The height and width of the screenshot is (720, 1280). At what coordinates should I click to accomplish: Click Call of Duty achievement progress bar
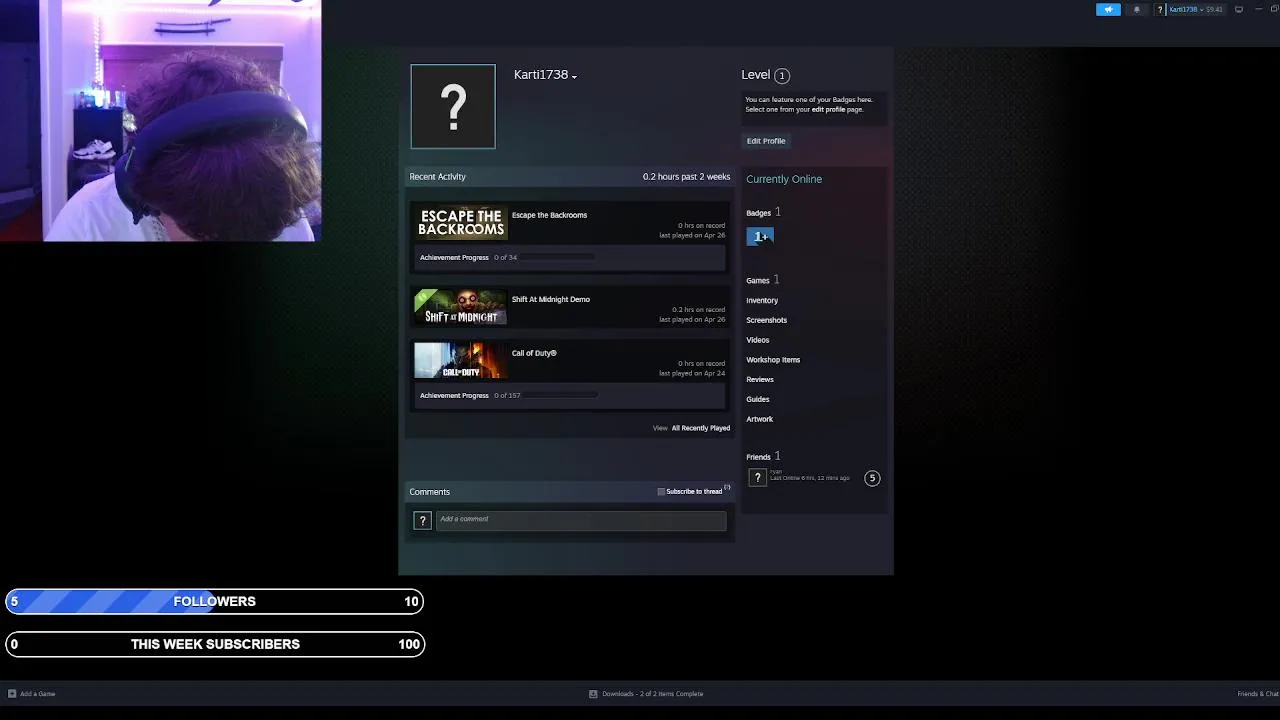(559, 396)
